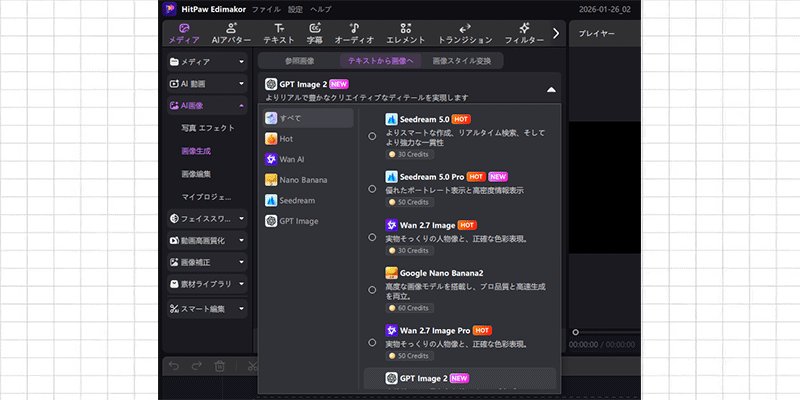
Task: Click the NEW badge beside Seedream 5.0 Pro
Action: tap(498, 177)
